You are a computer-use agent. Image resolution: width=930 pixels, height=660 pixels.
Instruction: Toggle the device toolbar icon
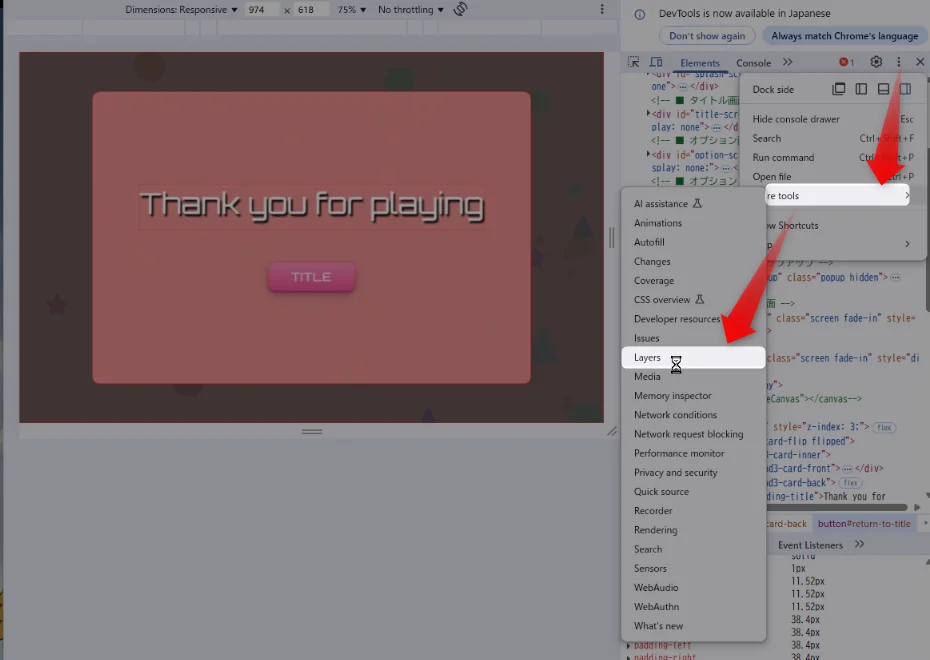pyautogui.click(x=656, y=62)
